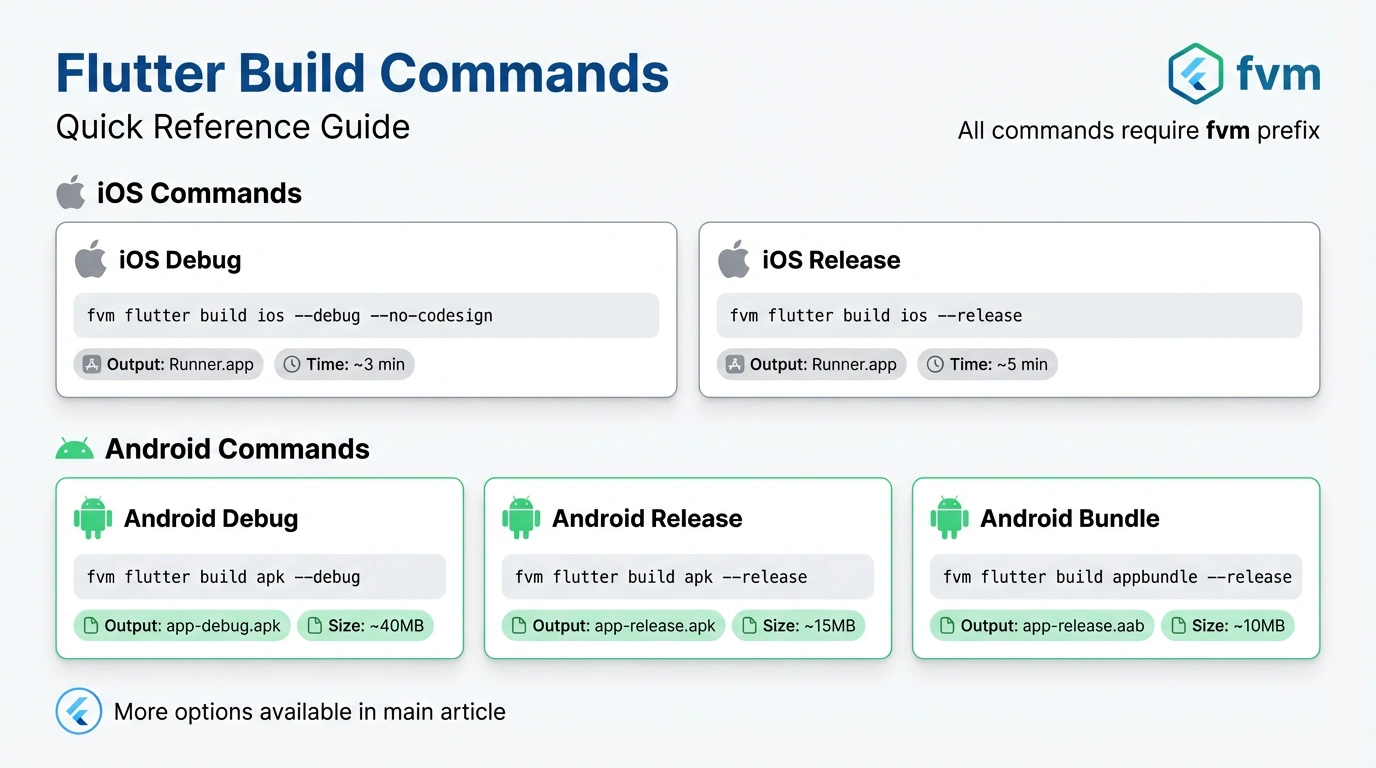Select the Apple icon in iOS Release card

pos(734,259)
